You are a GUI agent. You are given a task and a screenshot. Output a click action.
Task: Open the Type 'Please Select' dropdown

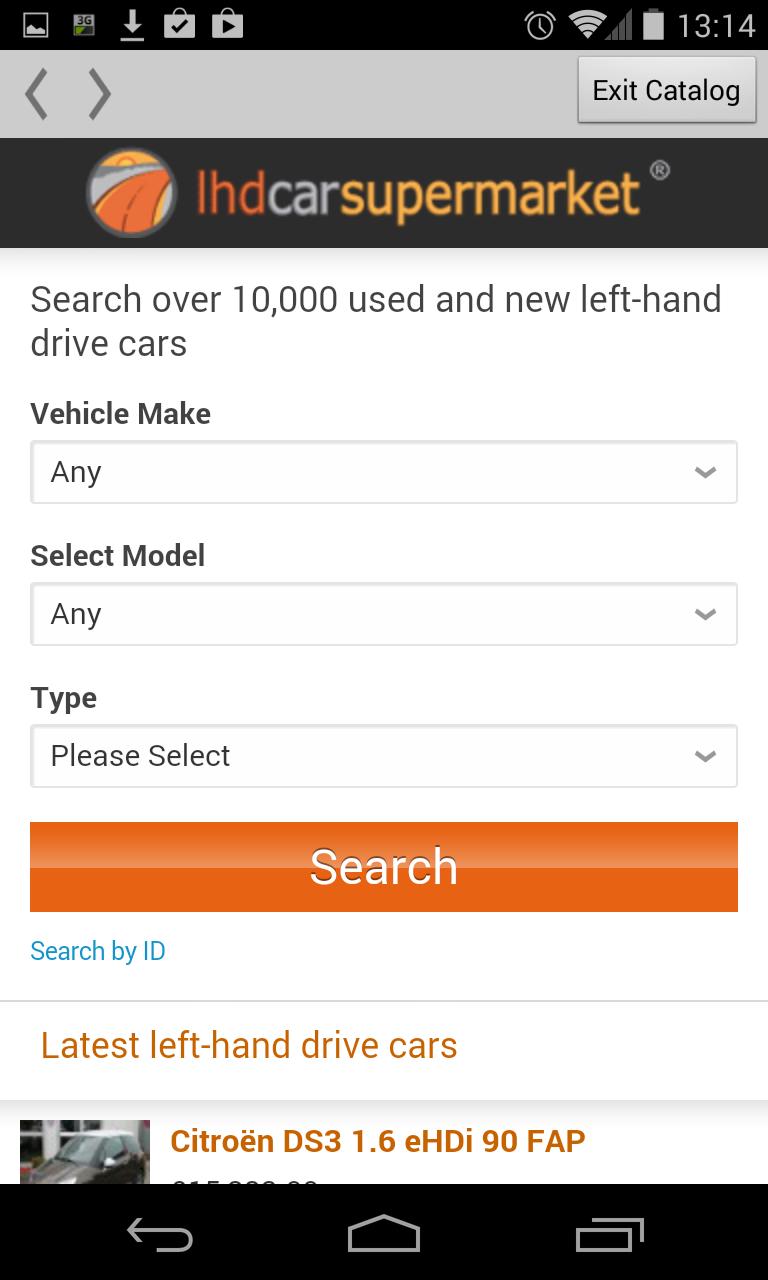(384, 756)
